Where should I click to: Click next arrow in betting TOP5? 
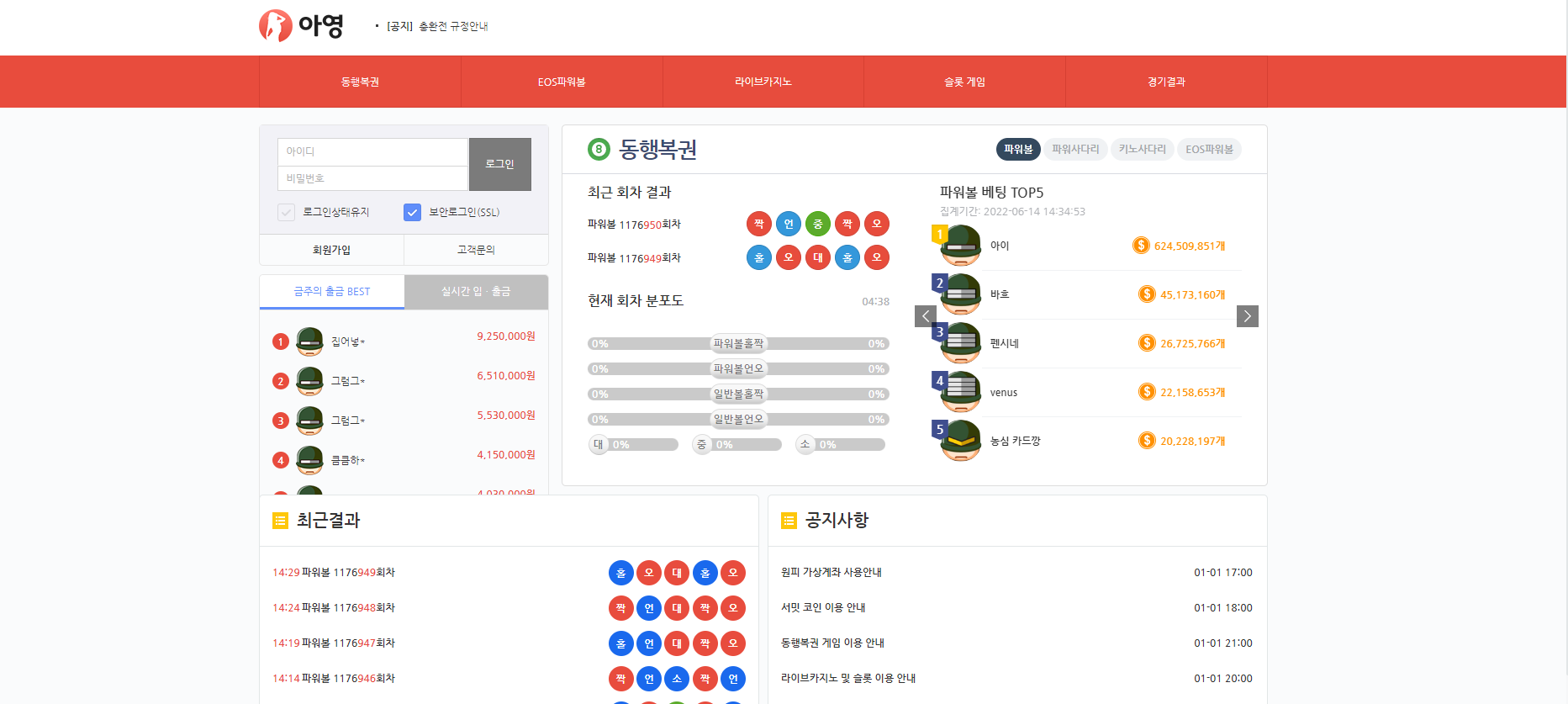1248,316
